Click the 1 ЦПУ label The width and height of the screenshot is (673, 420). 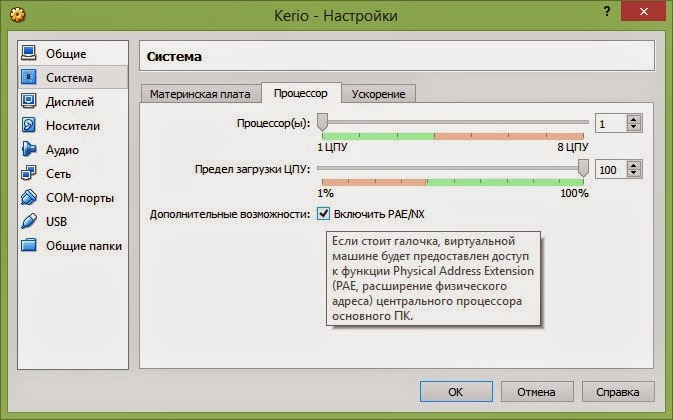pos(332,147)
